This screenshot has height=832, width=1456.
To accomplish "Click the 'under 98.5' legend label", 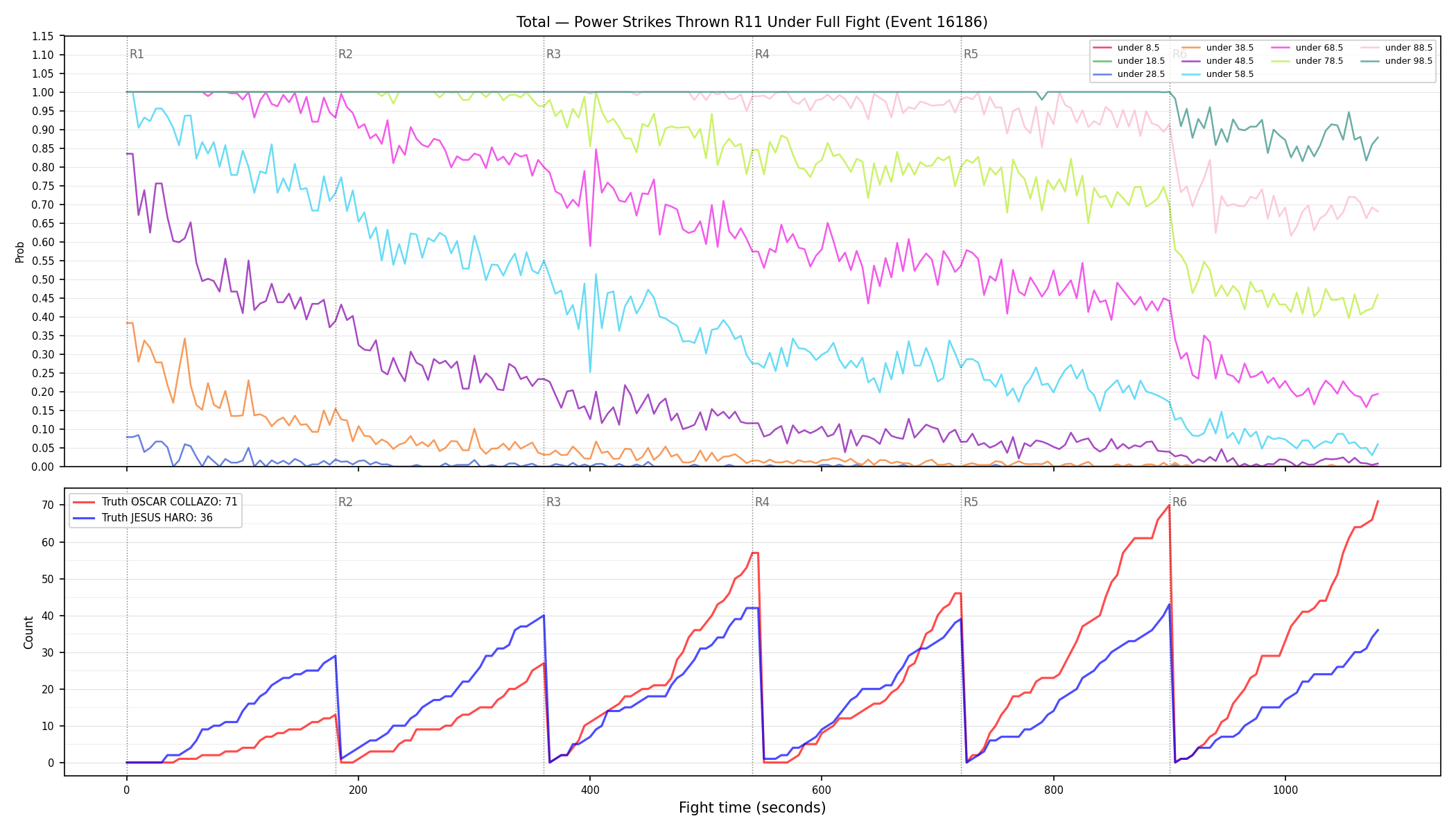I will click(1409, 61).
